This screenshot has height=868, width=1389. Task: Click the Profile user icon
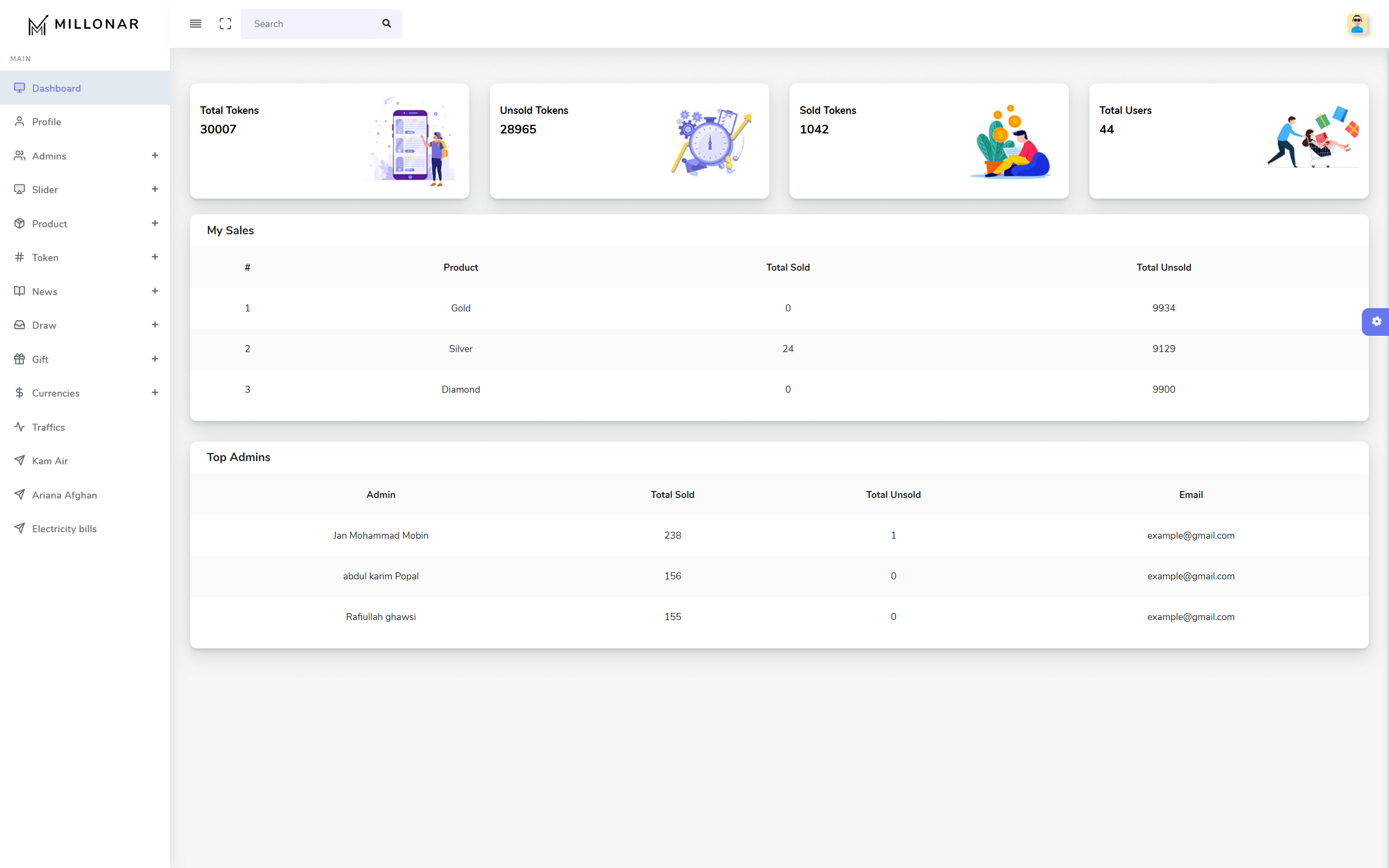(x=20, y=122)
